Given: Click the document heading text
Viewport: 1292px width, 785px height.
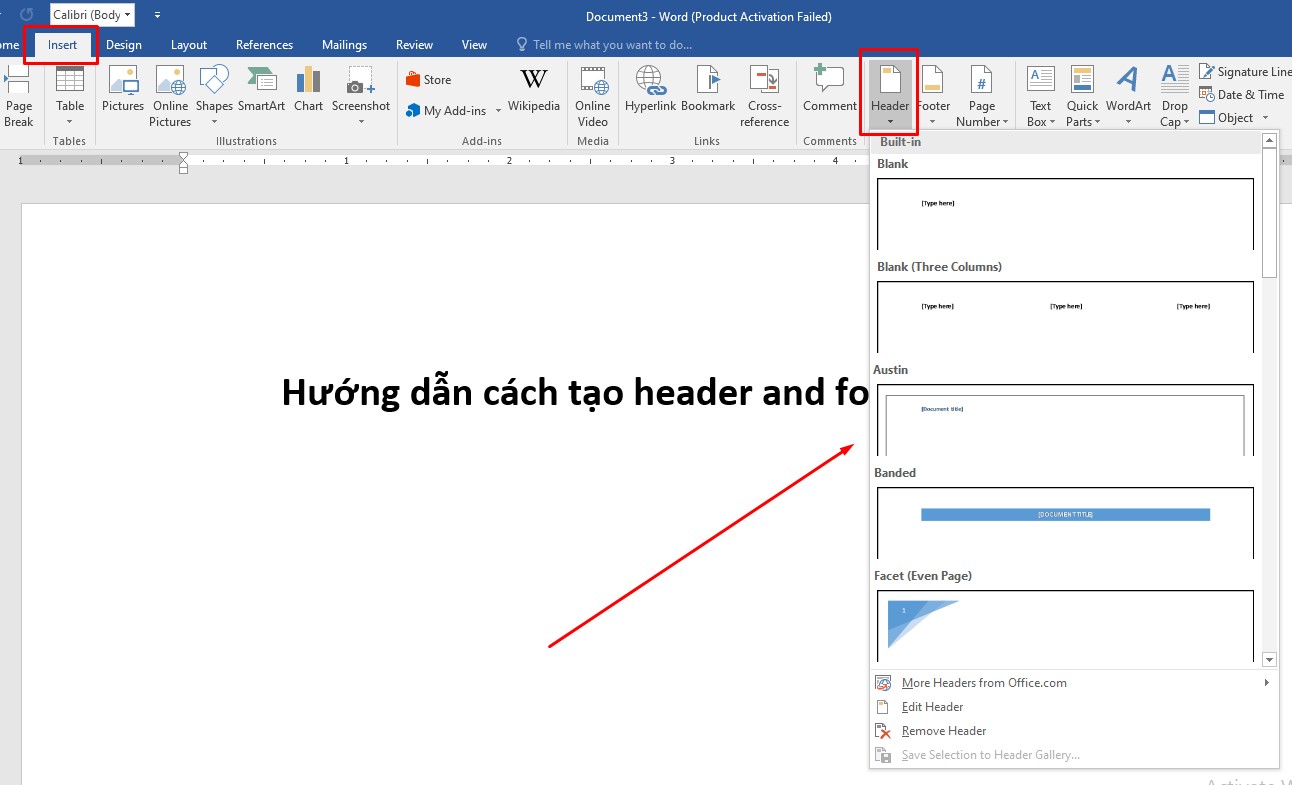Looking at the screenshot, I should pyautogui.click(x=575, y=392).
